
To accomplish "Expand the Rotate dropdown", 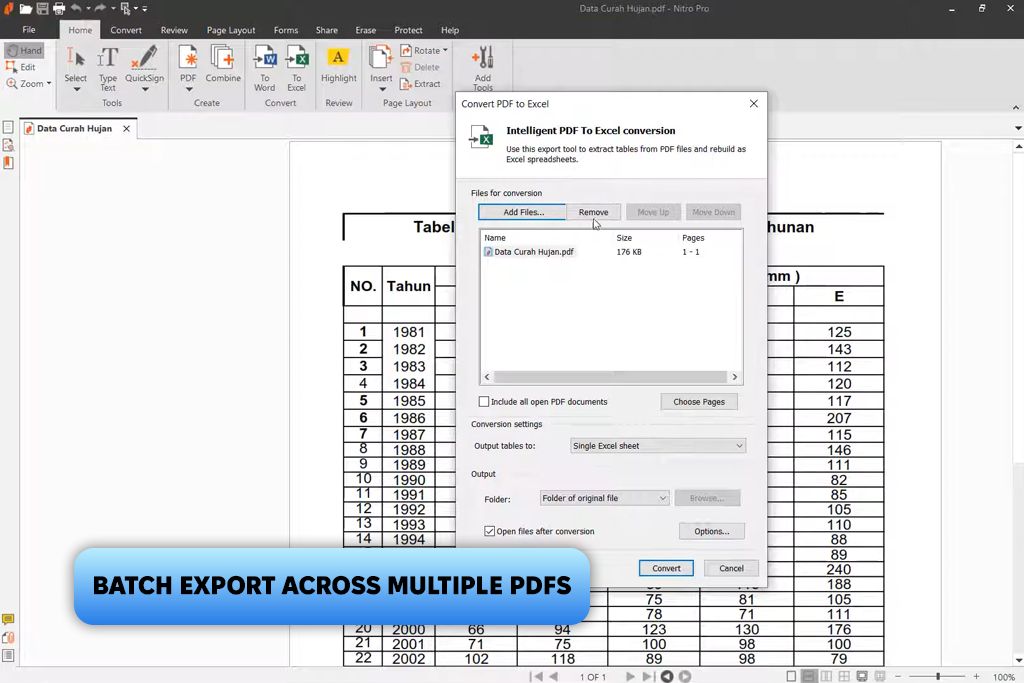I will pos(445,50).
